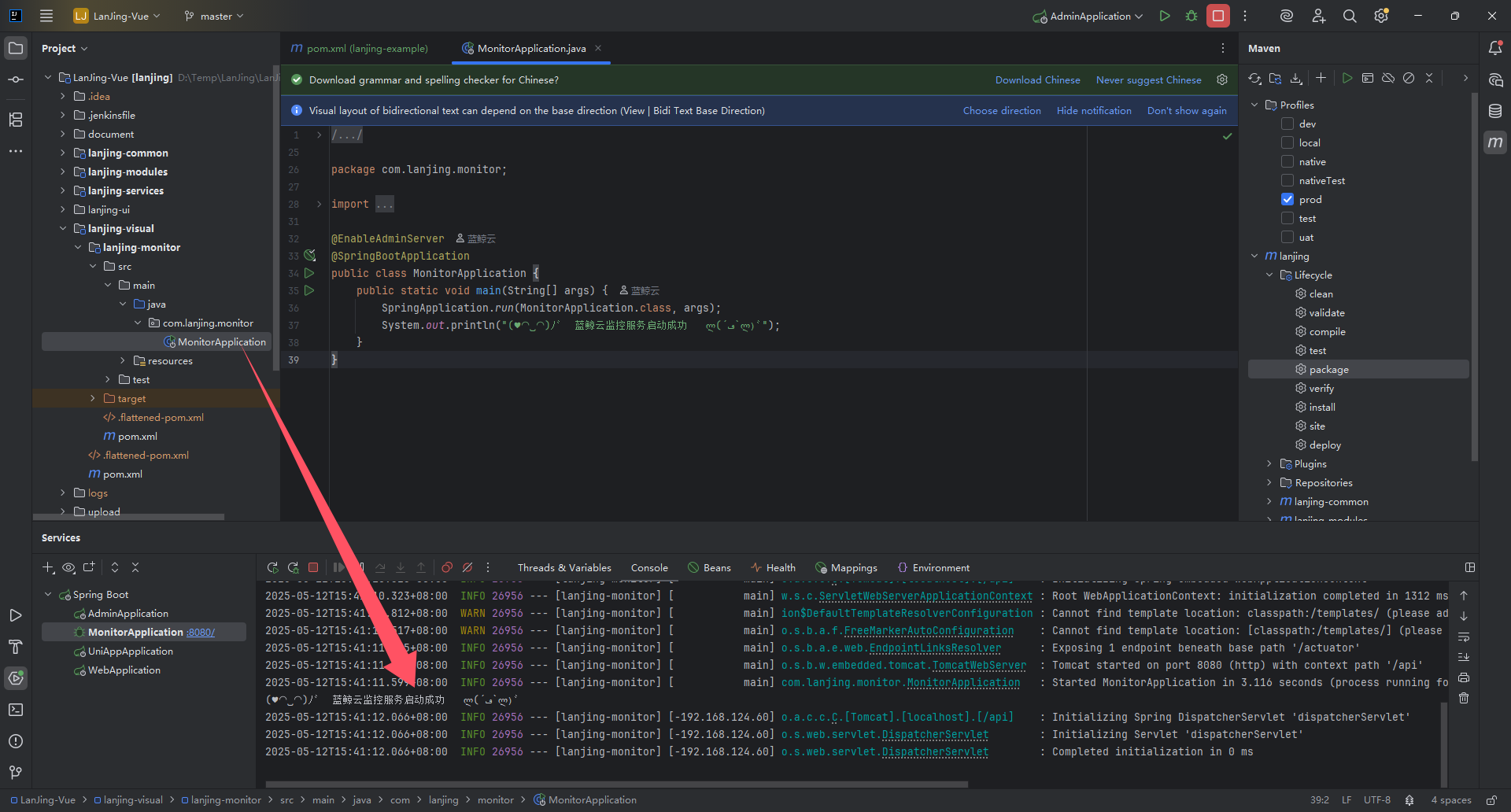Screen dimensions: 1511x812
Task: Open the Threads & Variables tab
Action: coord(564,567)
